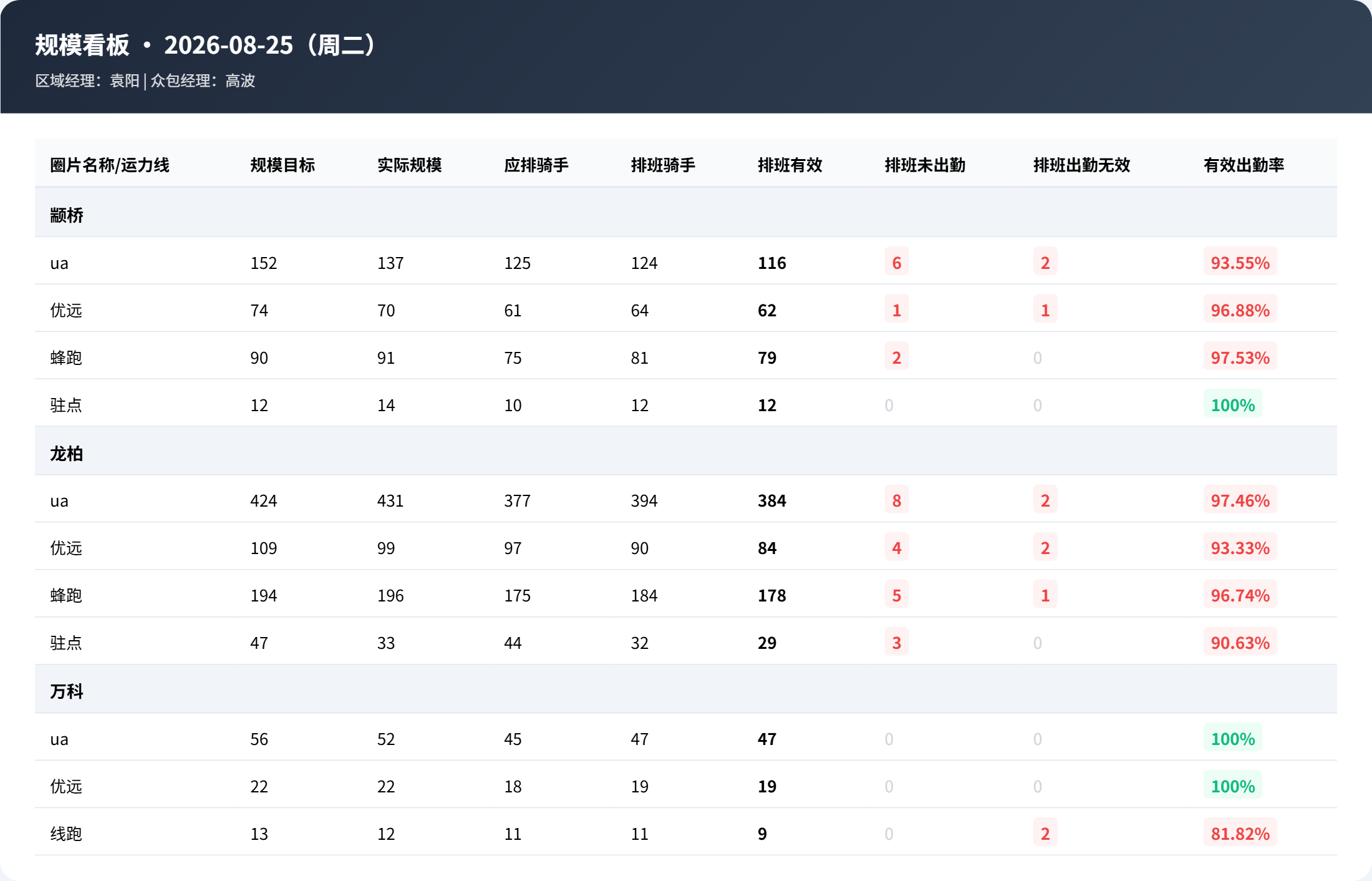Click the 100% badge in 万科 优远 row

point(1232,785)
